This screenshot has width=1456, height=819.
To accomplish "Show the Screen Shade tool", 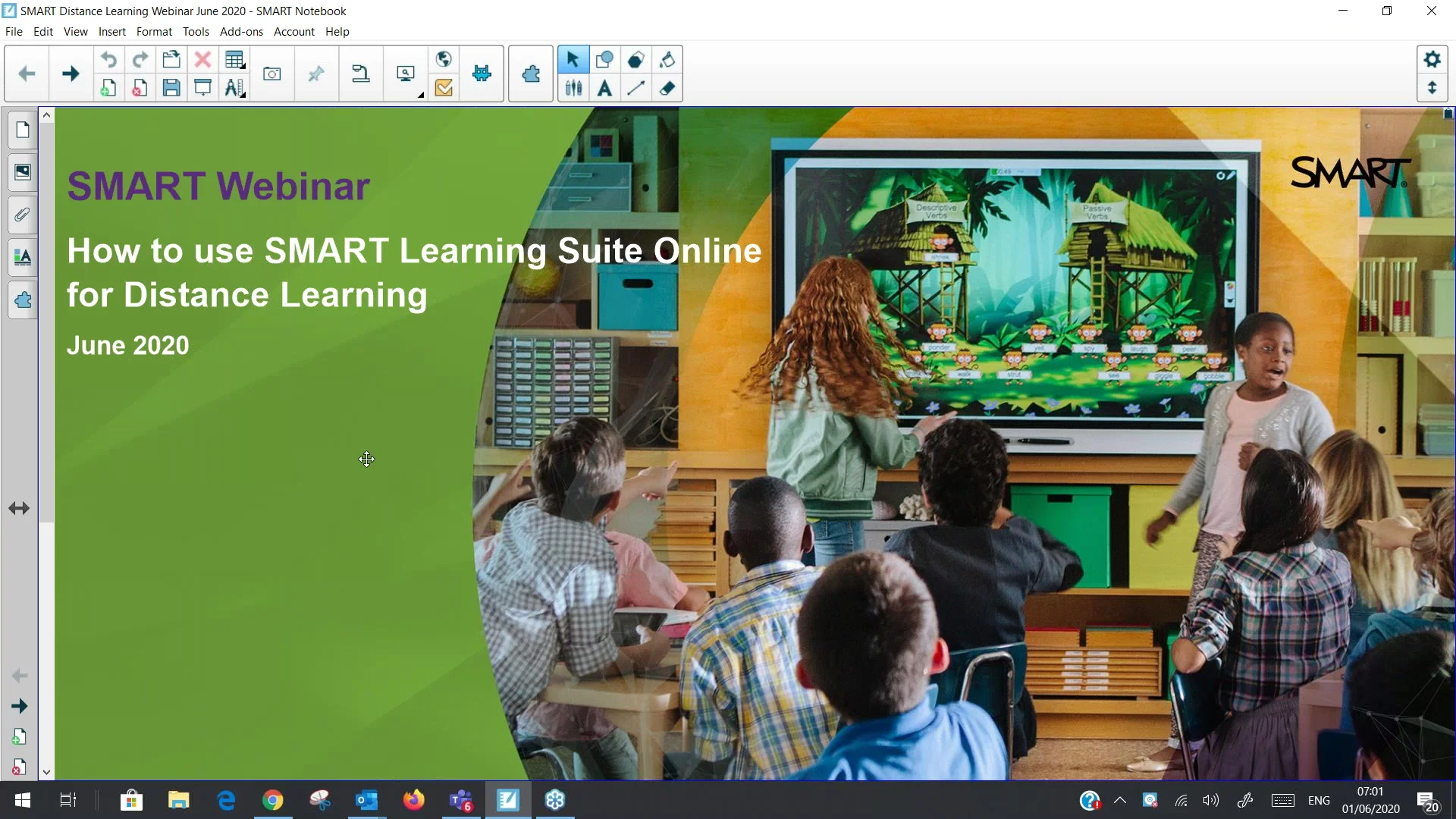I will point(202,88).
